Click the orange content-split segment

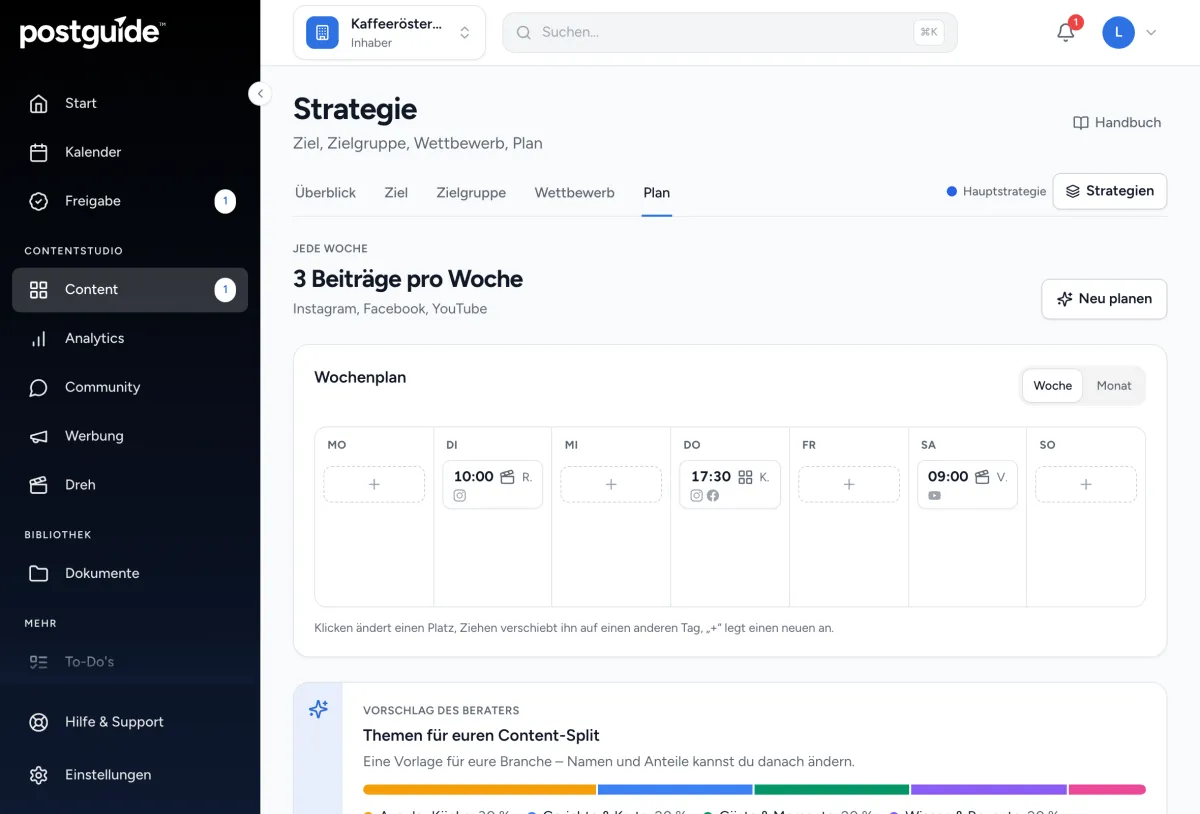point(479,790)
